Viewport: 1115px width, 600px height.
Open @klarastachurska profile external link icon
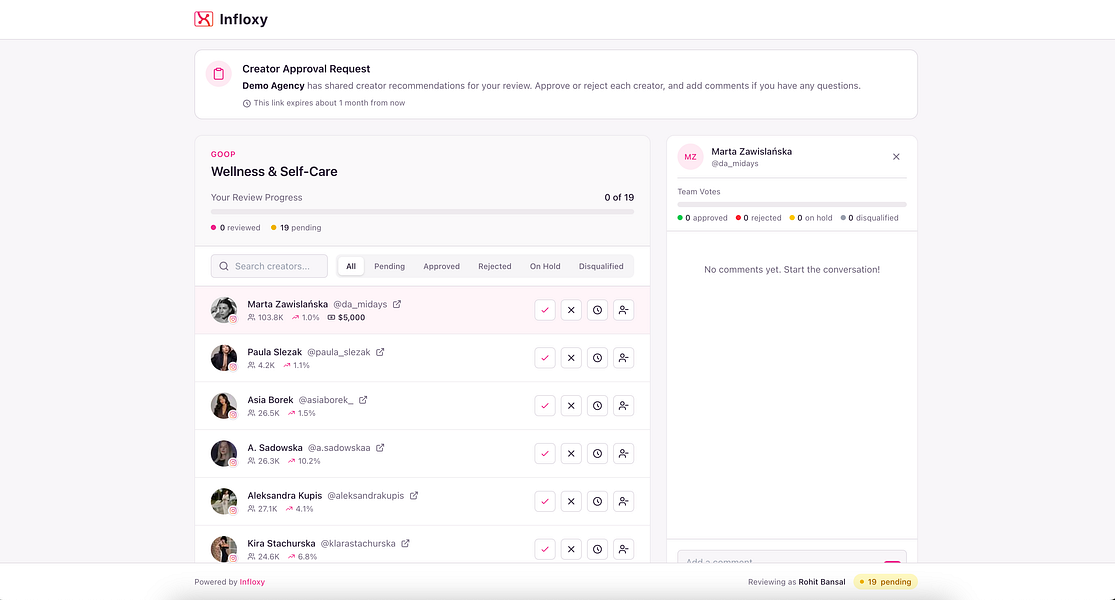[405, 543]
